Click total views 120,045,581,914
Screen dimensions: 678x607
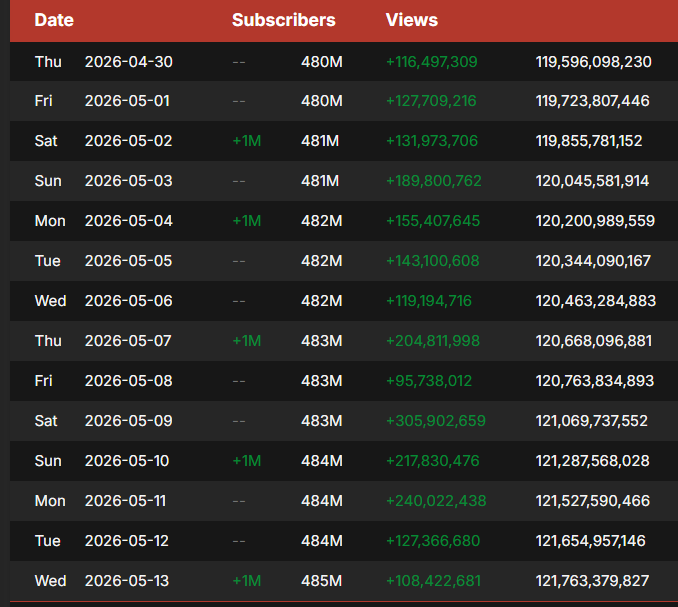click(x=592, y=181)
